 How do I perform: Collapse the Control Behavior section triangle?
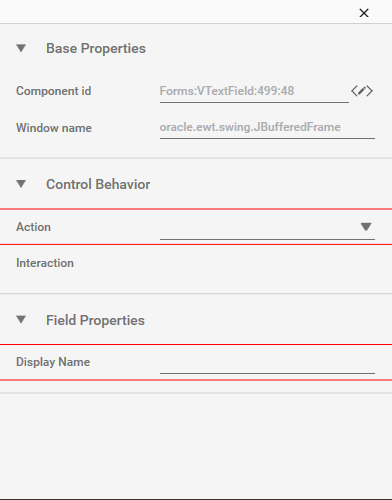point(21,184)
